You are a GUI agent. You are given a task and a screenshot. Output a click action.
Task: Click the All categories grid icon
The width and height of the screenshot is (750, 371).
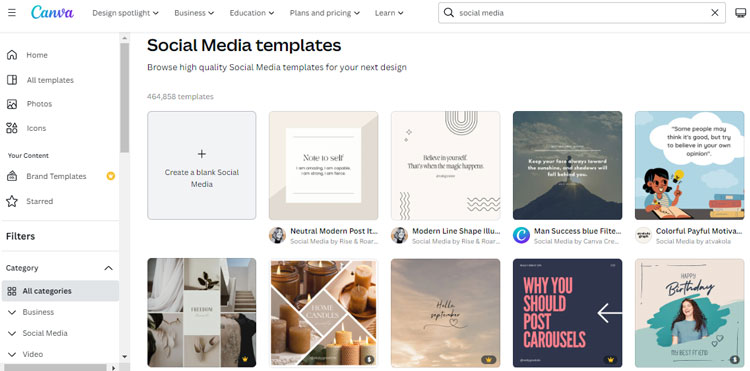pyautogui.click(x=12, y=291)
